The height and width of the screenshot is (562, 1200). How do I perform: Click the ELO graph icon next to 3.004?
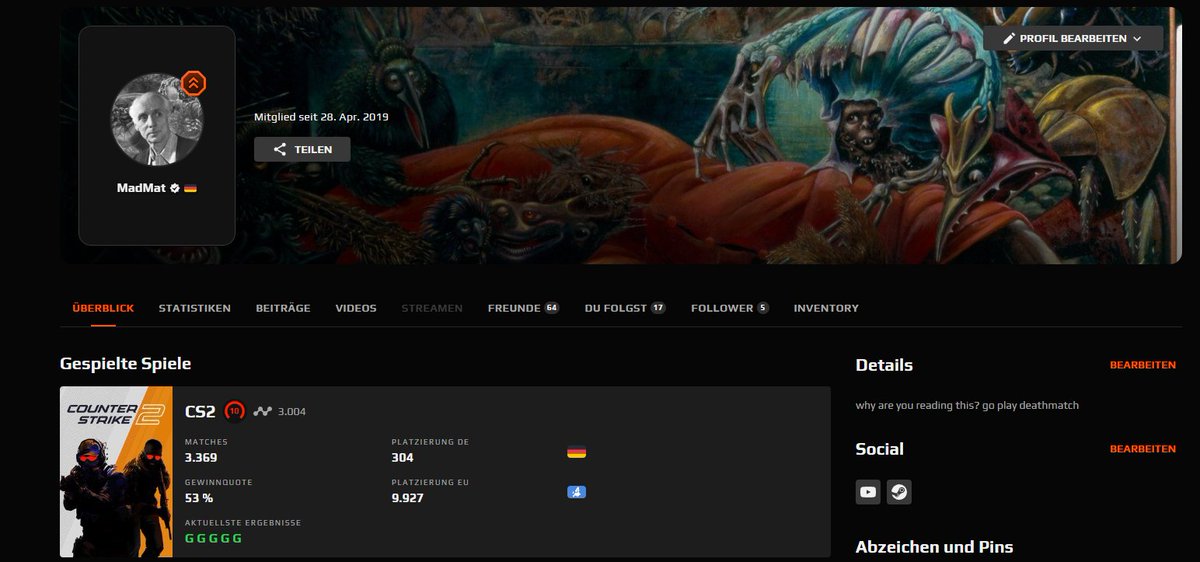(262, 411)
